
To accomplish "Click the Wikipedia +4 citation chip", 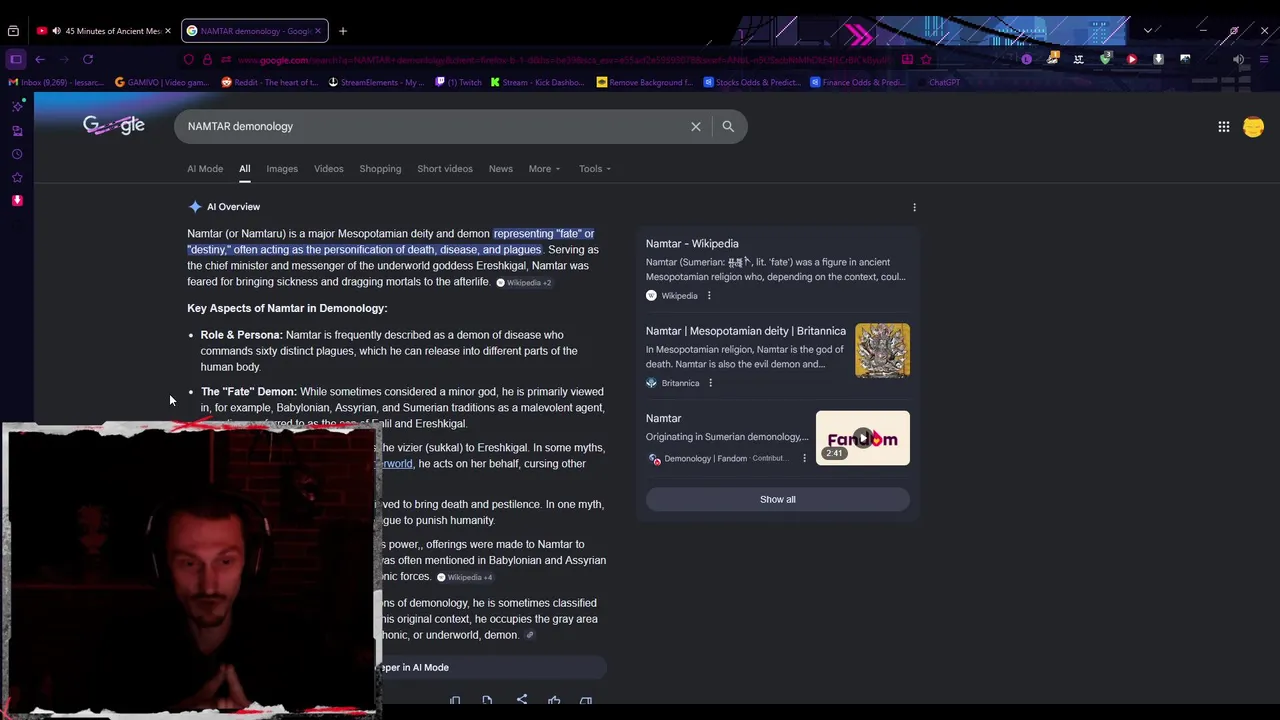I will [x=465, y=578].
